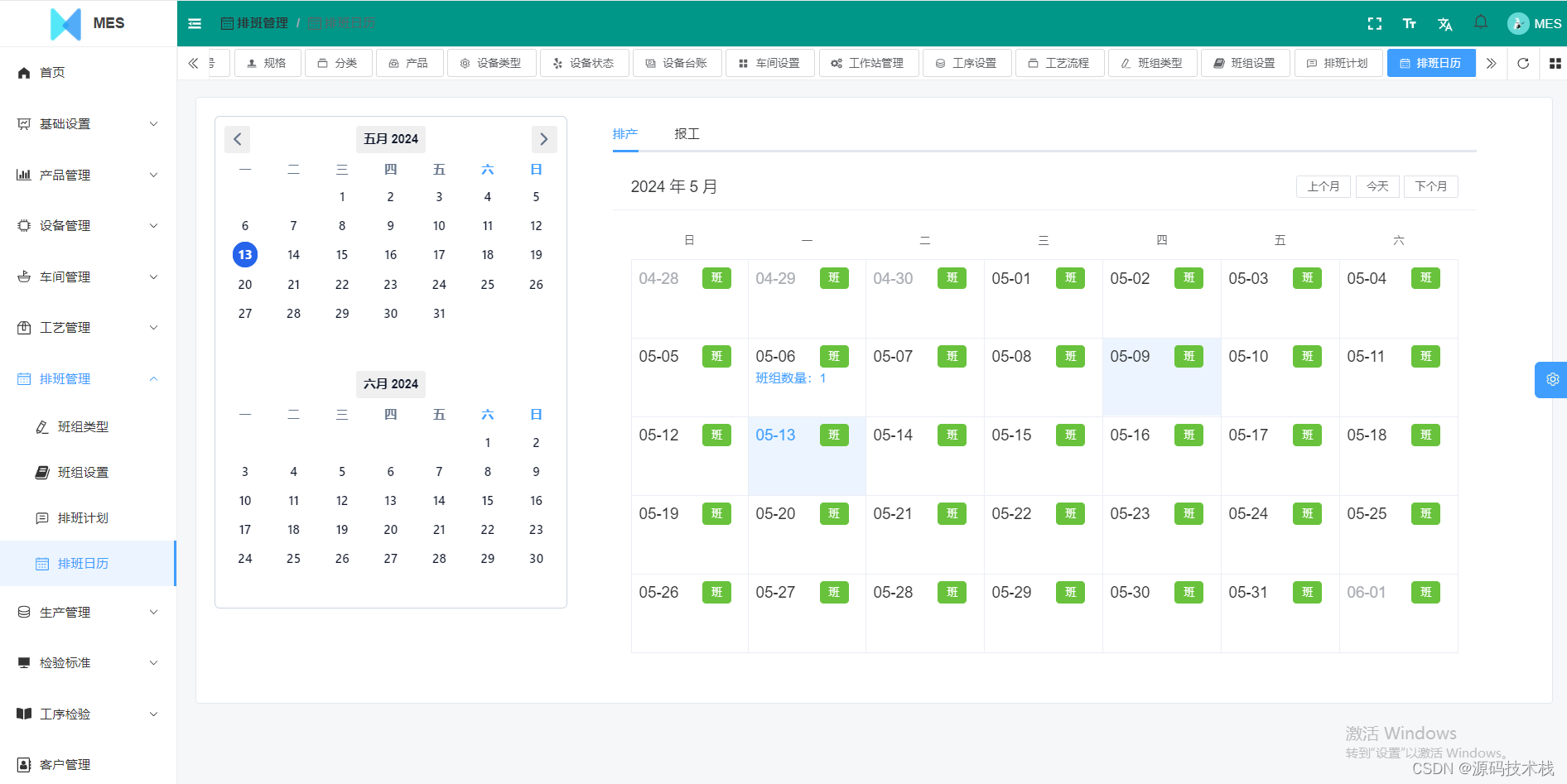Open the 工艺流程 page tab
The image size is (1567, 784).
[x=1059, y=63]
